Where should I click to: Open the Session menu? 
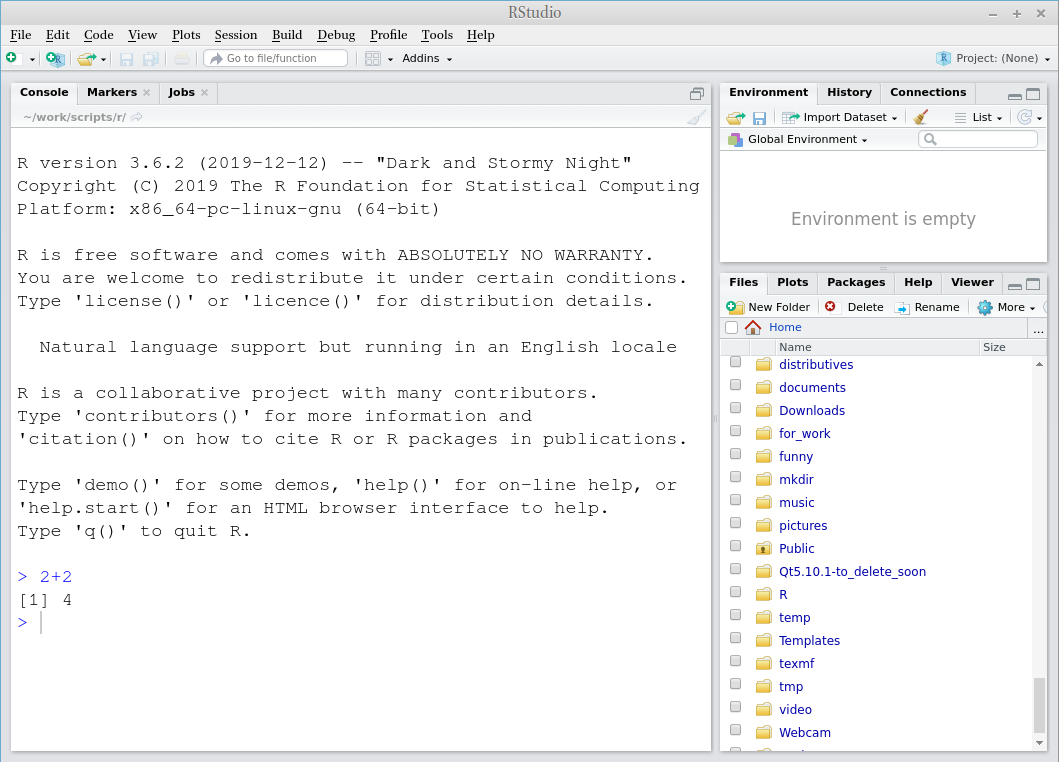(x=236, y=35)
